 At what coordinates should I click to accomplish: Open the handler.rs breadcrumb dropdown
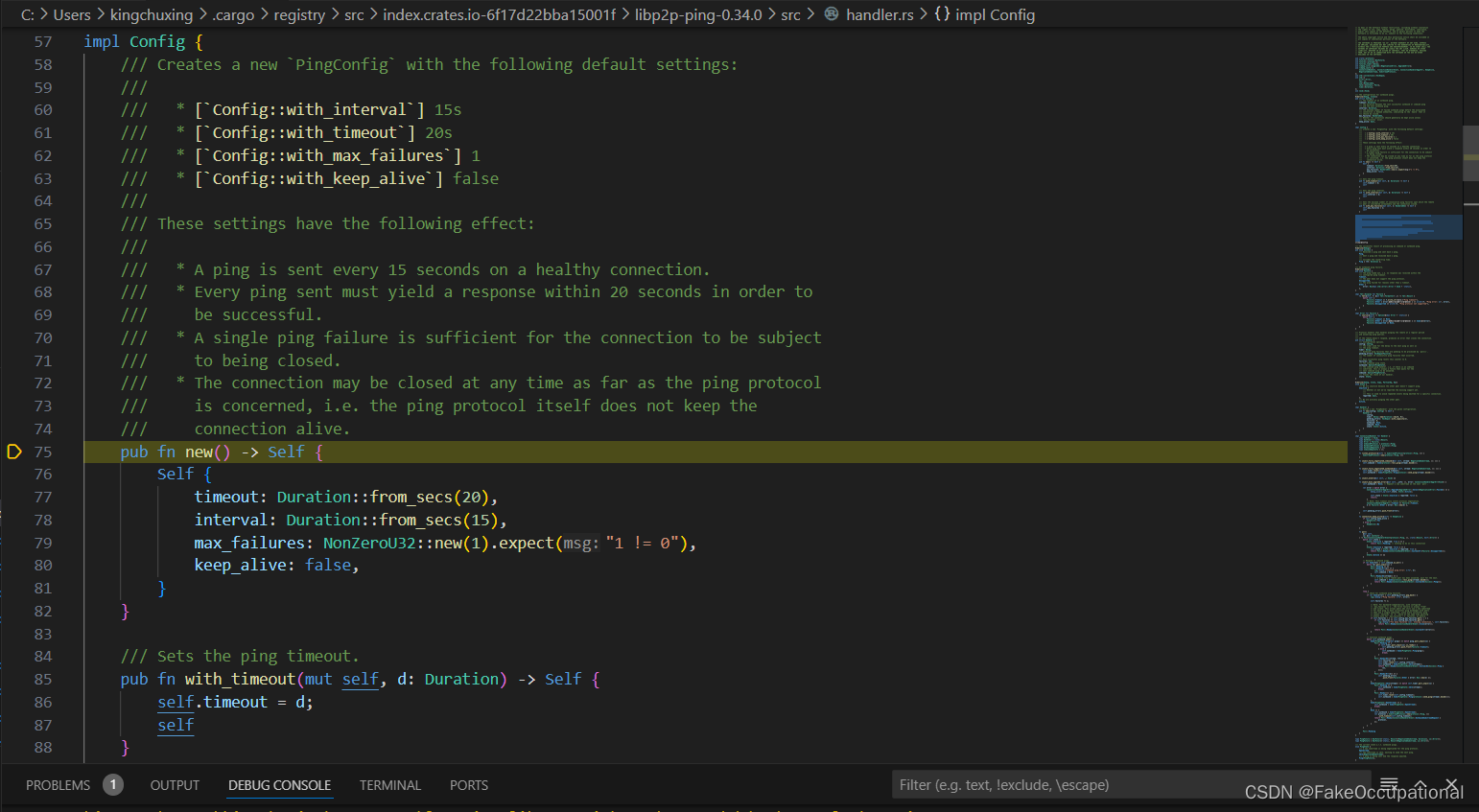(x=880, y=14)
